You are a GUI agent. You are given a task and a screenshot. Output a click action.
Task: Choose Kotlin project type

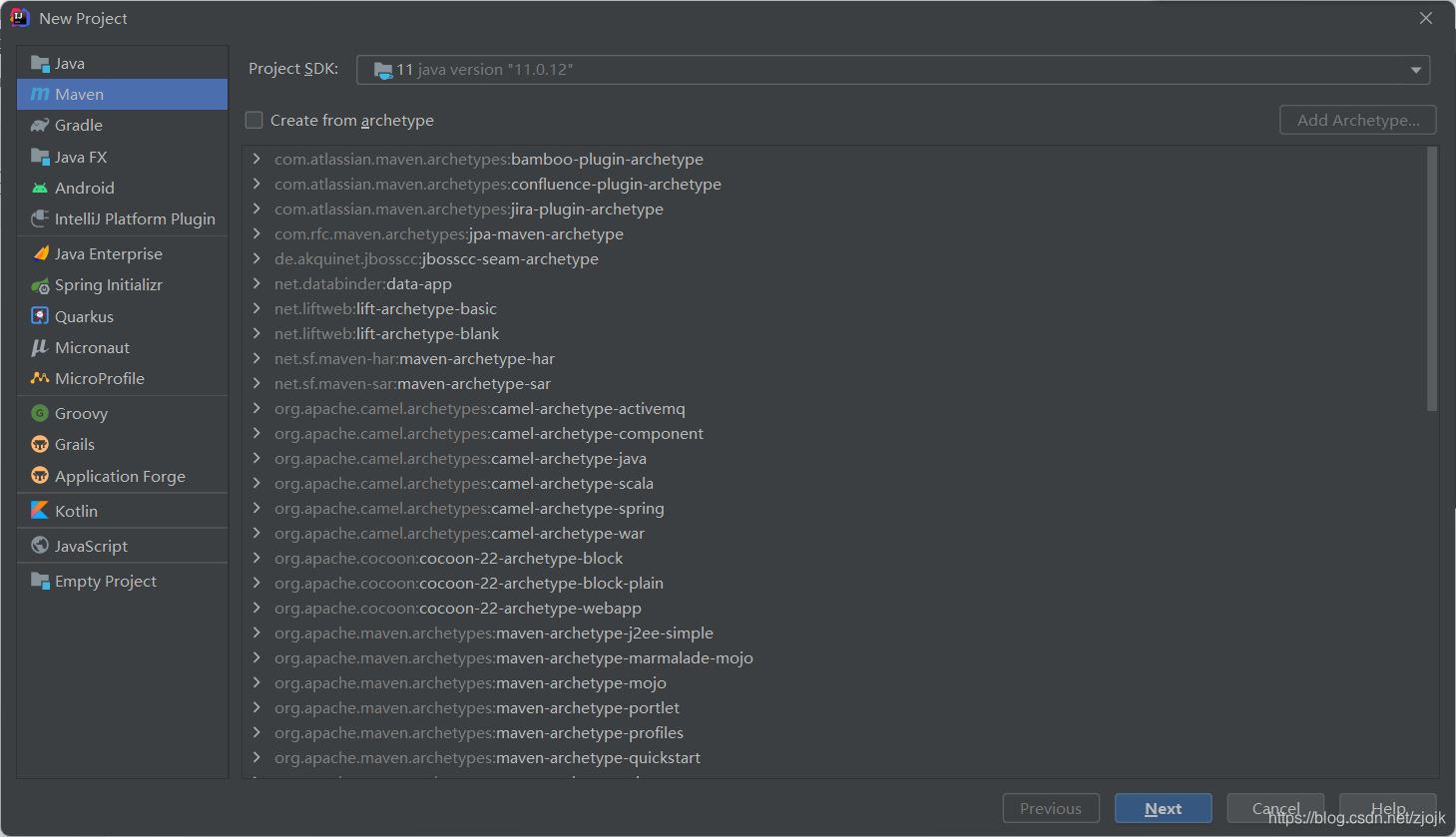pos(122,511)
